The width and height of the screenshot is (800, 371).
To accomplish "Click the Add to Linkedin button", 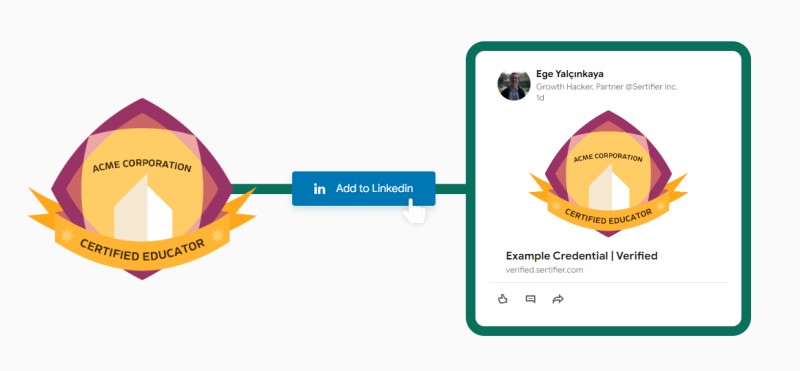I will [363, 188].
